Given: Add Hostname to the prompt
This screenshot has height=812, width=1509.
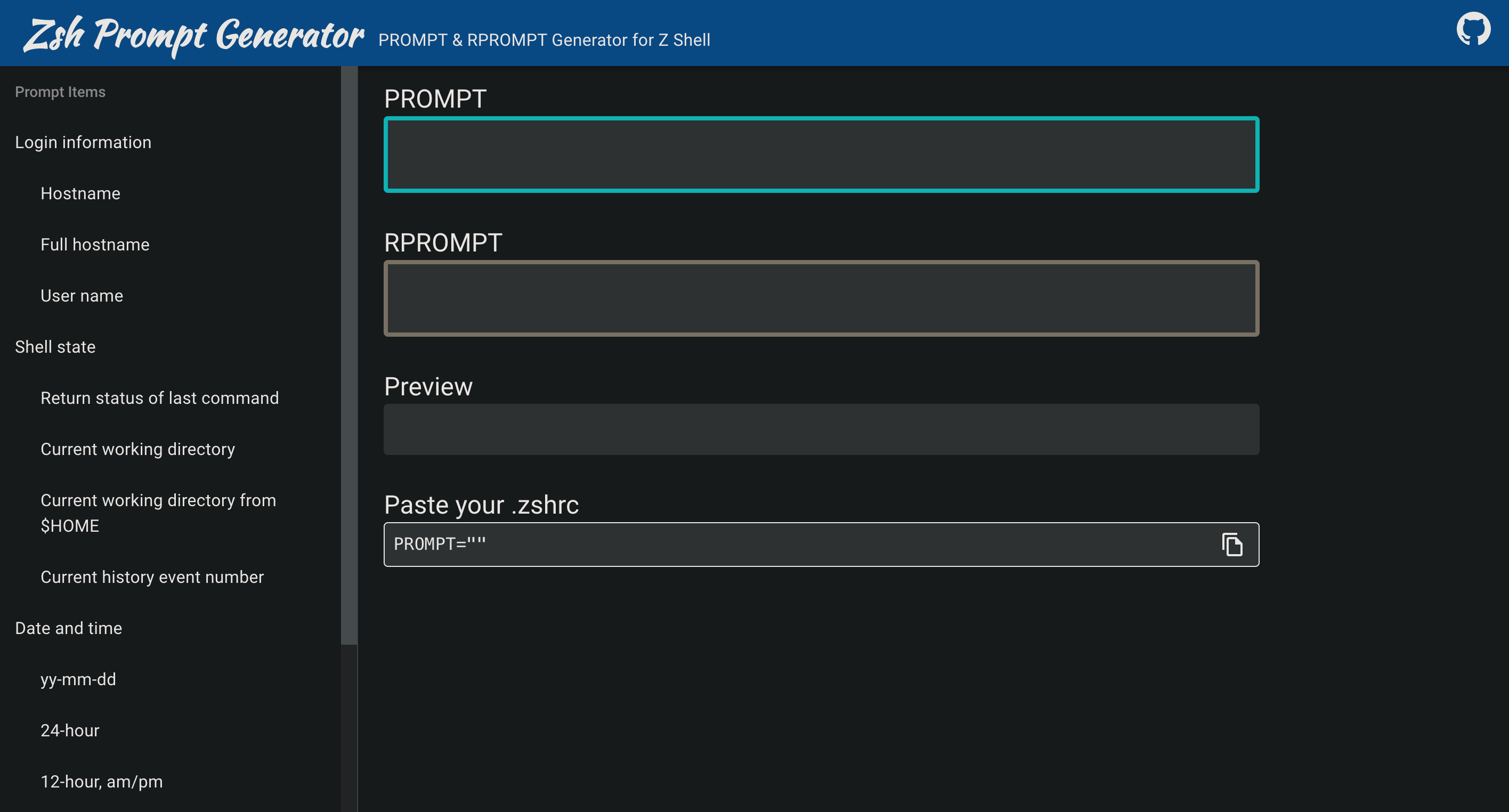Looking at the screenshot, I should (x=80, y=193).
